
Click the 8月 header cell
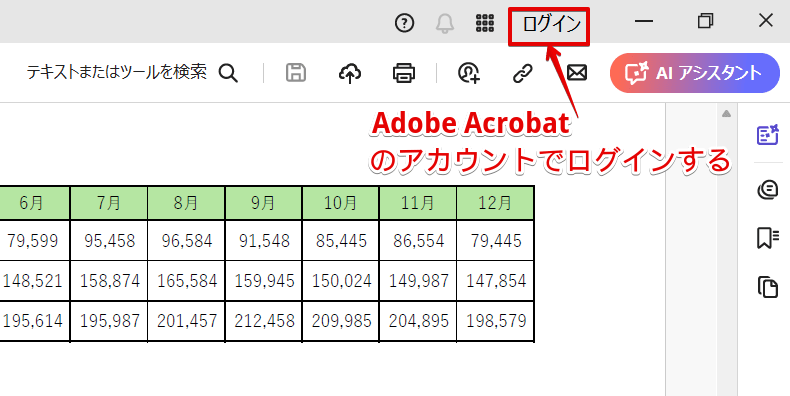pos(186,203)
